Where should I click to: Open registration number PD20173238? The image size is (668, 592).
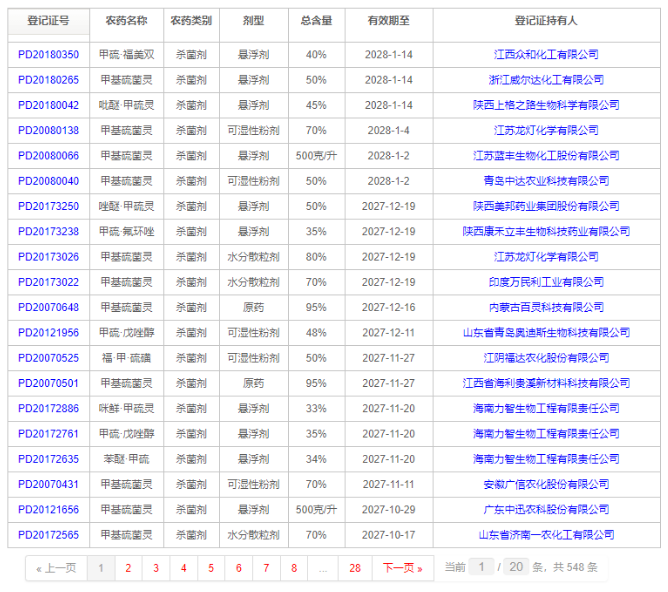pos(48,232)
